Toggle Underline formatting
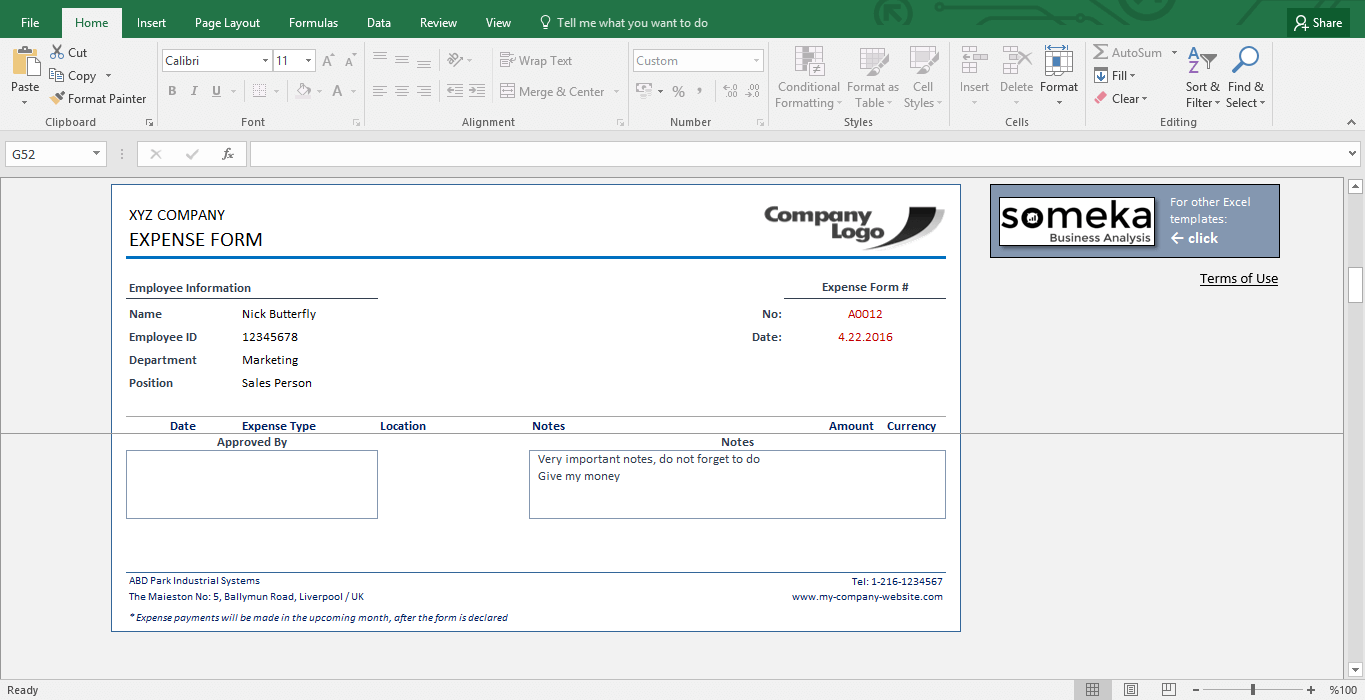 [216, 91]
